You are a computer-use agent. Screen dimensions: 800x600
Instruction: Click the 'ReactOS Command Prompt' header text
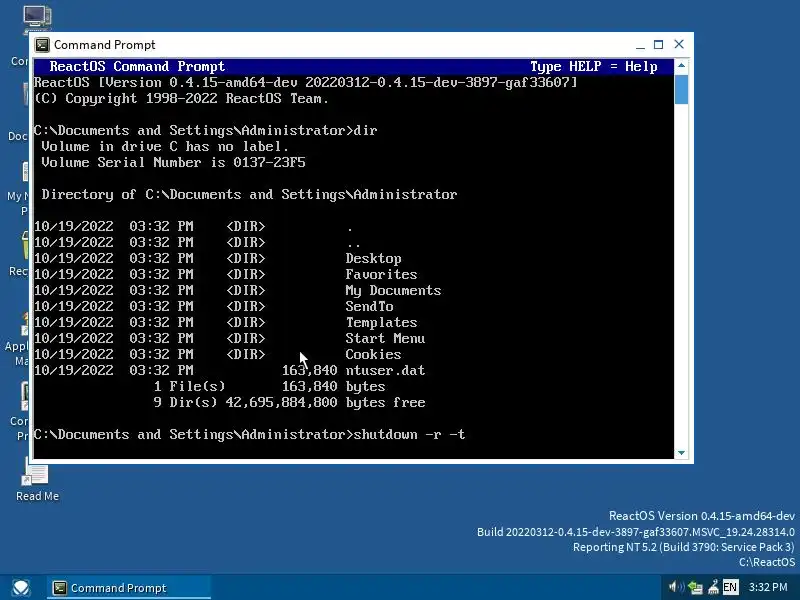click(x=137, y=66)
